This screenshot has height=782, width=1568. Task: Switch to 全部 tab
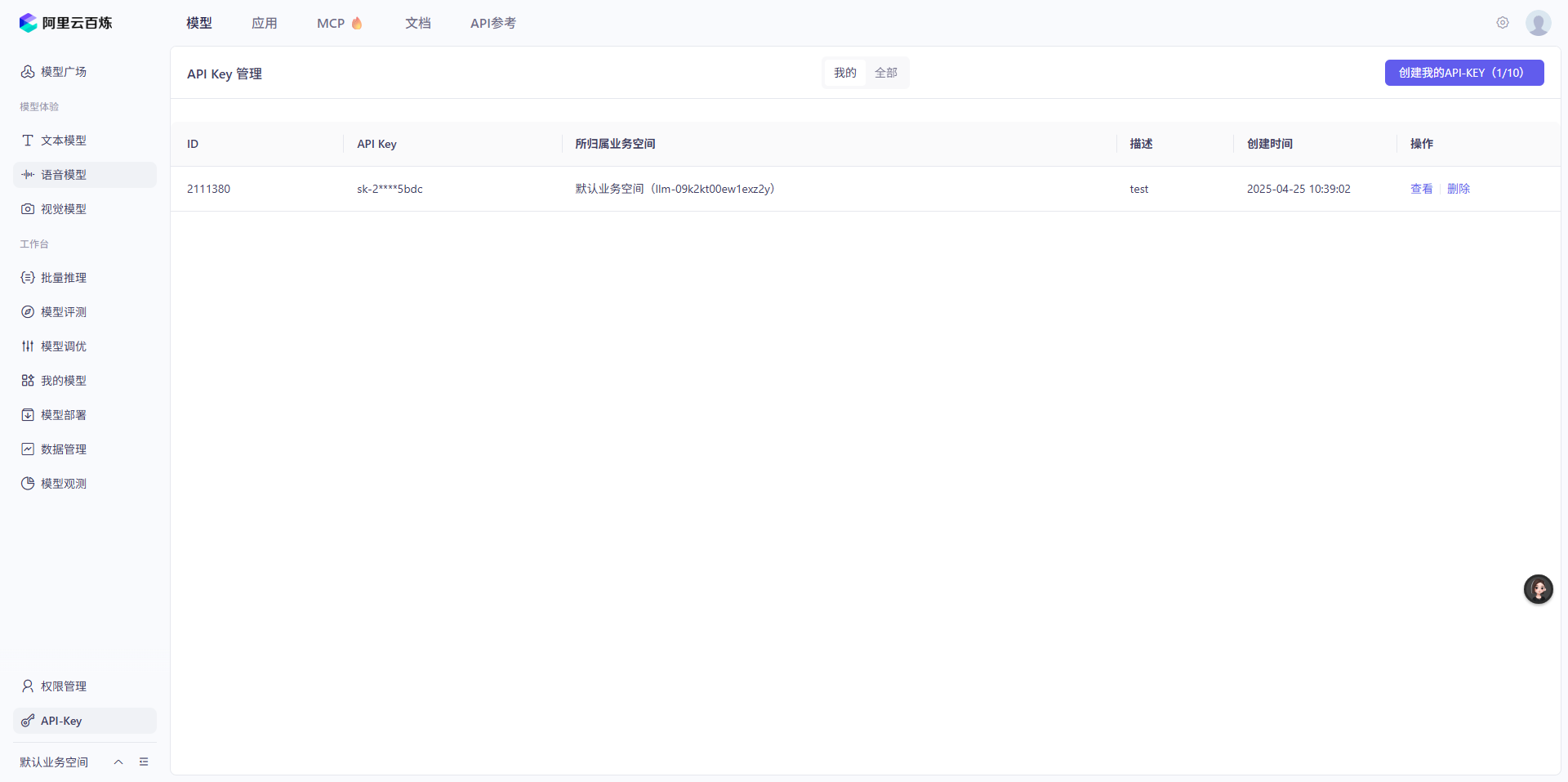(x=886, y=73)
